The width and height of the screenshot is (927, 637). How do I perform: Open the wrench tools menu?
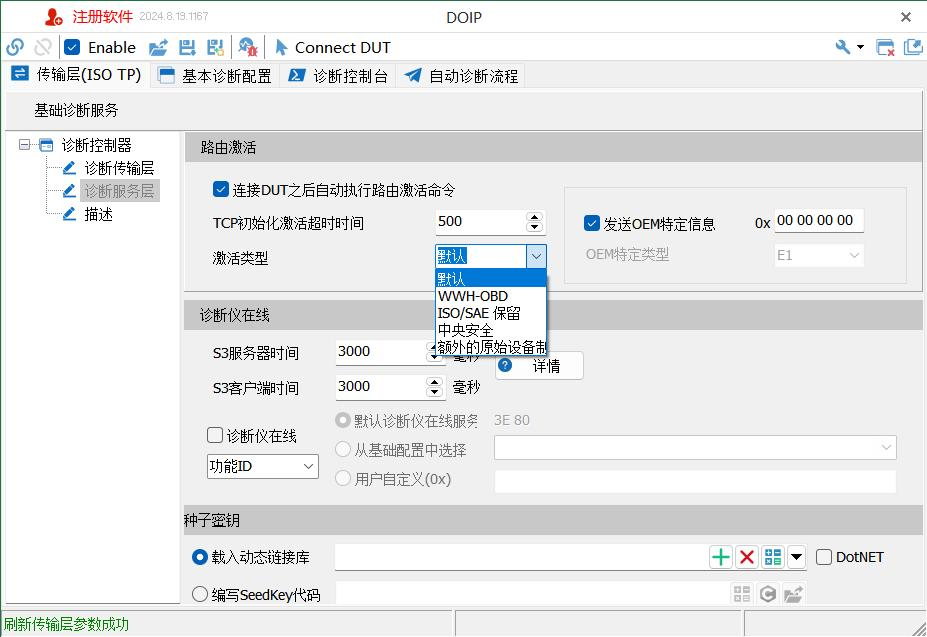click(x=842, y=47)
